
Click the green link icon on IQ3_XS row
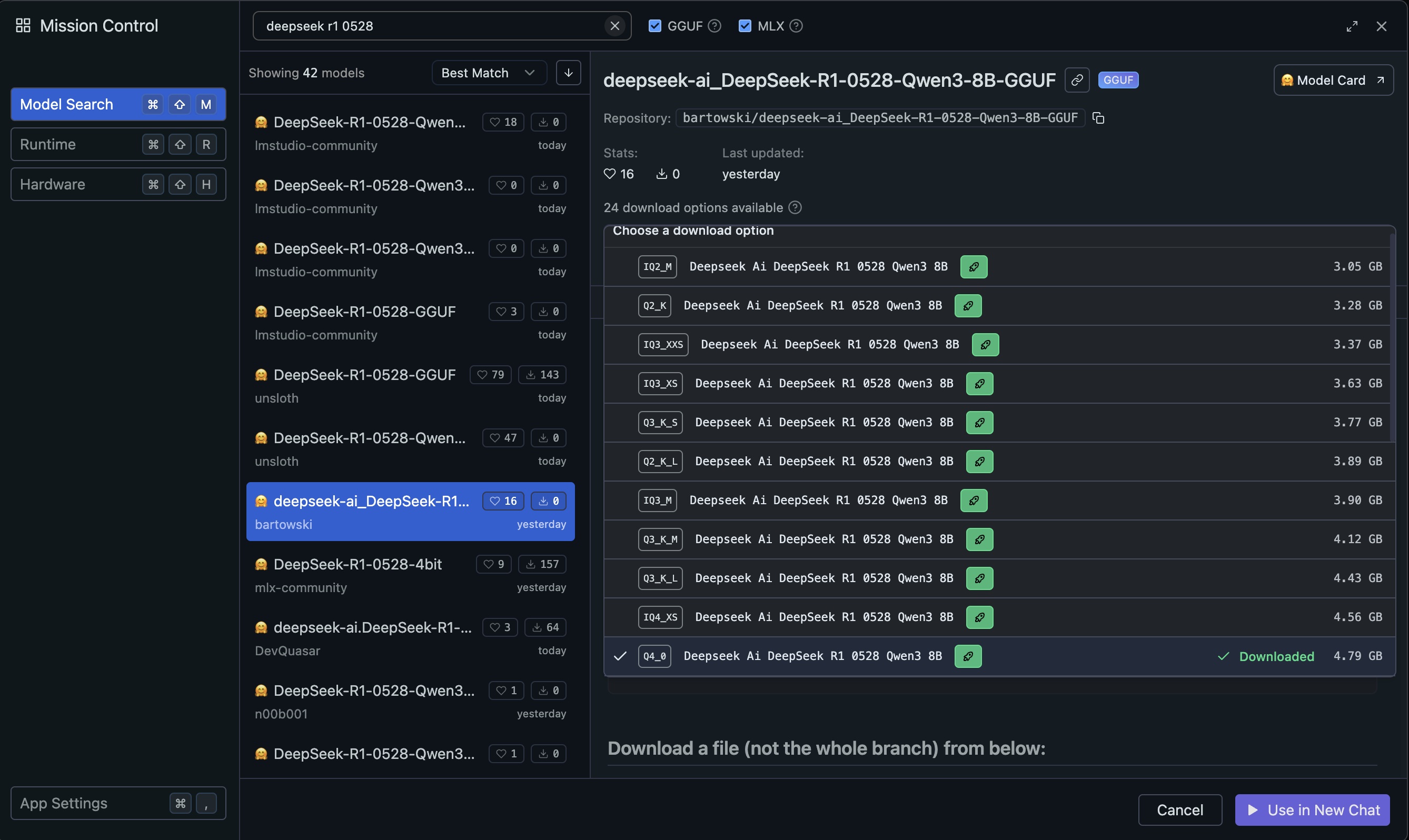(979, 384)
